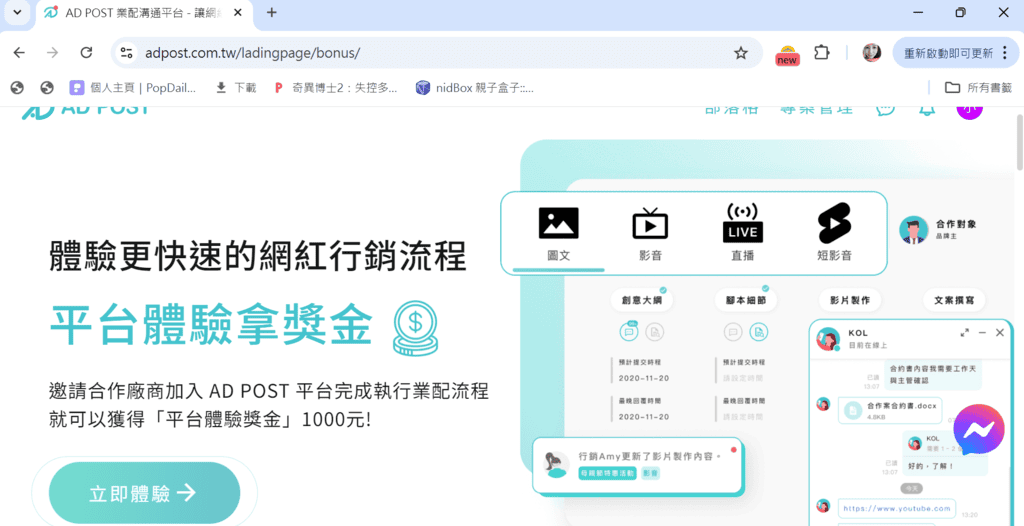Click the 合作對象 brand avatar
Screen dimensions: 1024x526
tap(914, 230)
